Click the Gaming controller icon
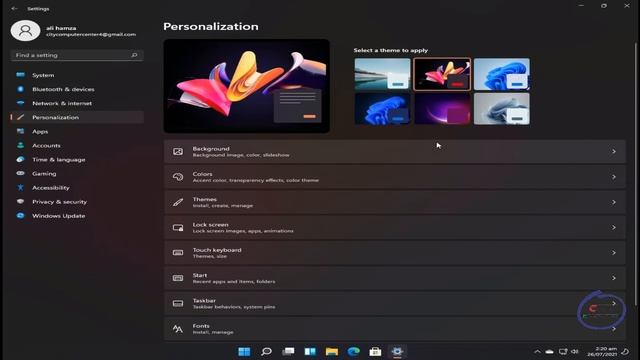The height and width of the screenshot is (360, 640). coord(20,173)
